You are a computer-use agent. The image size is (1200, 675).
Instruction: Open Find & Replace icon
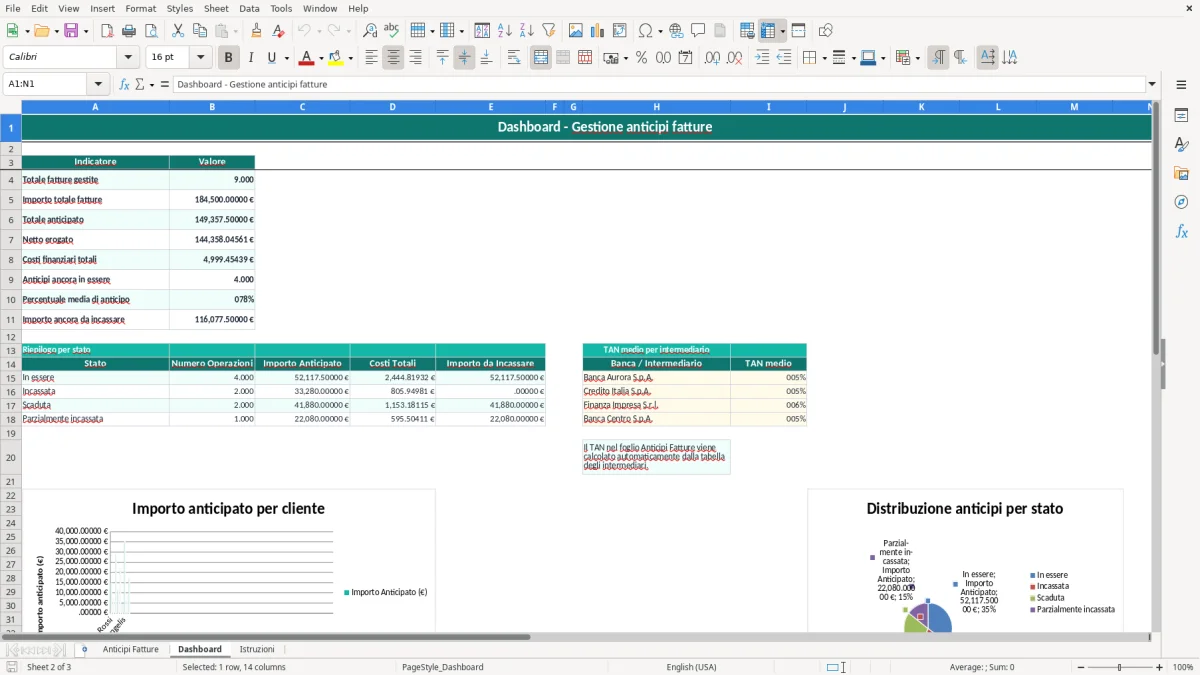click(x=370, y=31)
